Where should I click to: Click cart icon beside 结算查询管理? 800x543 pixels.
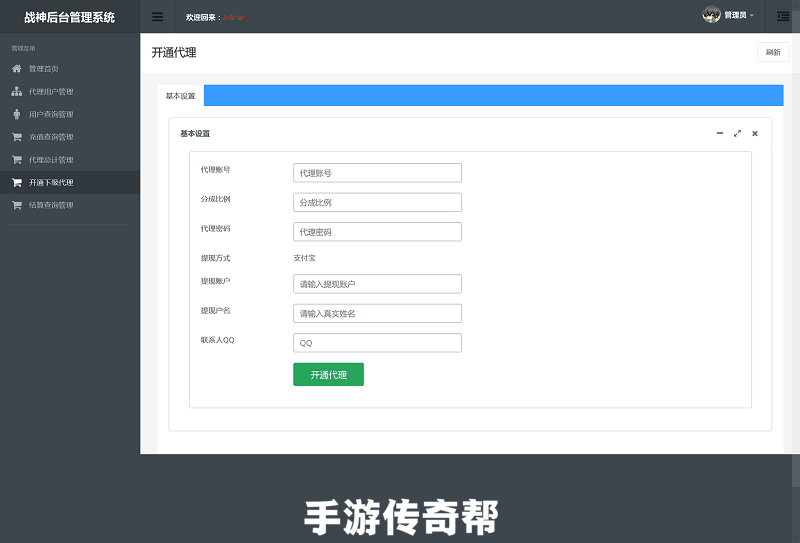[x=17, y=205]
